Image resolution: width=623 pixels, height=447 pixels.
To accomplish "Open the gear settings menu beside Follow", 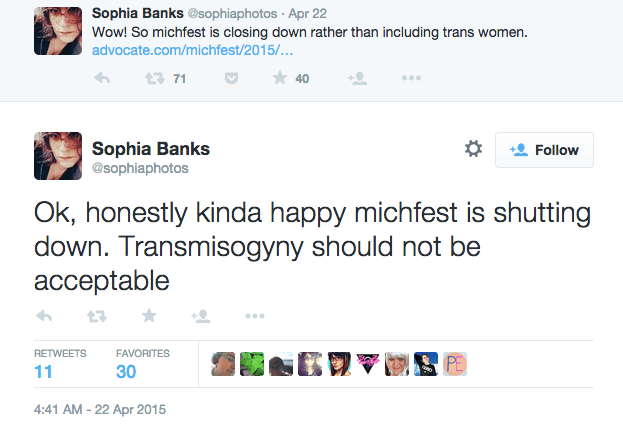I will tap(473, 149).
